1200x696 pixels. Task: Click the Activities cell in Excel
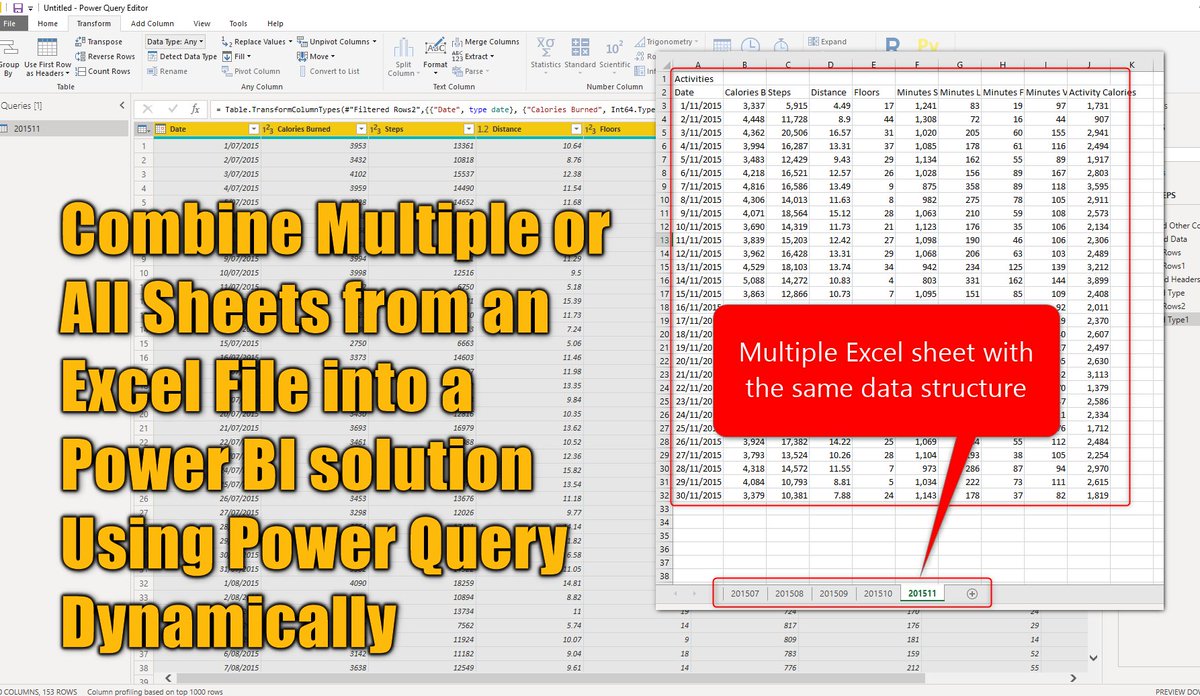(x=696, y=78)
